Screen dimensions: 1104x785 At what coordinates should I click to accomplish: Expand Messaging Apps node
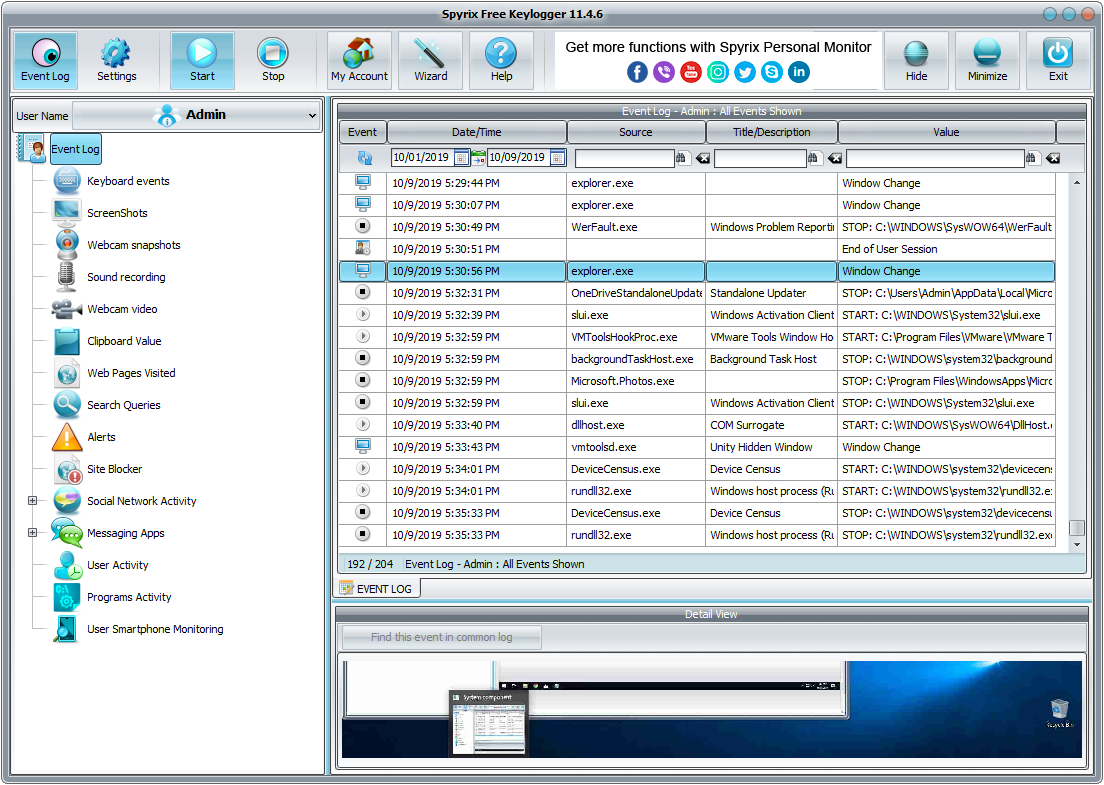32,533
